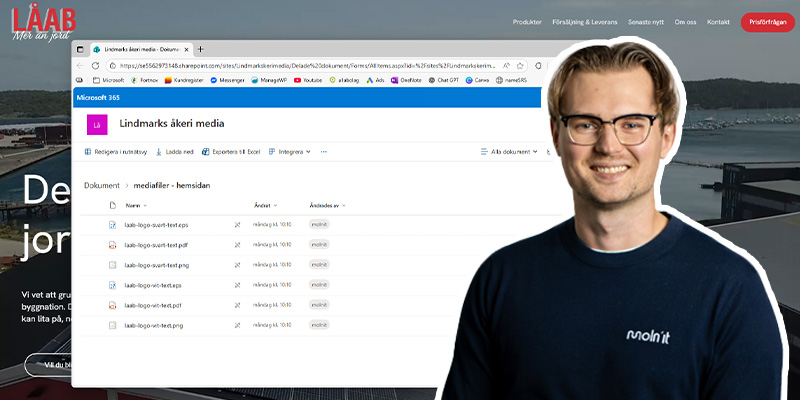Open file laab-logo-svart-text.png
The image size is (800, 400).
click(x=157, y=265)
